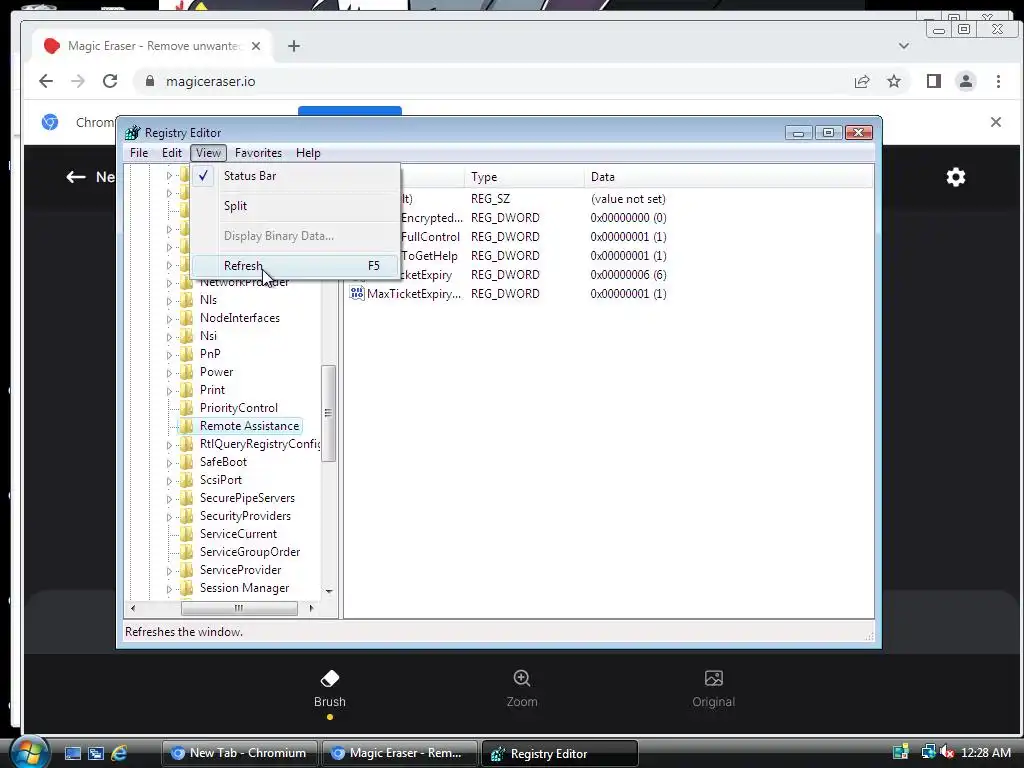Toggle the Status Bar menu option
The height and width of the screenshot is (768, 1024).
click(295, 176)
